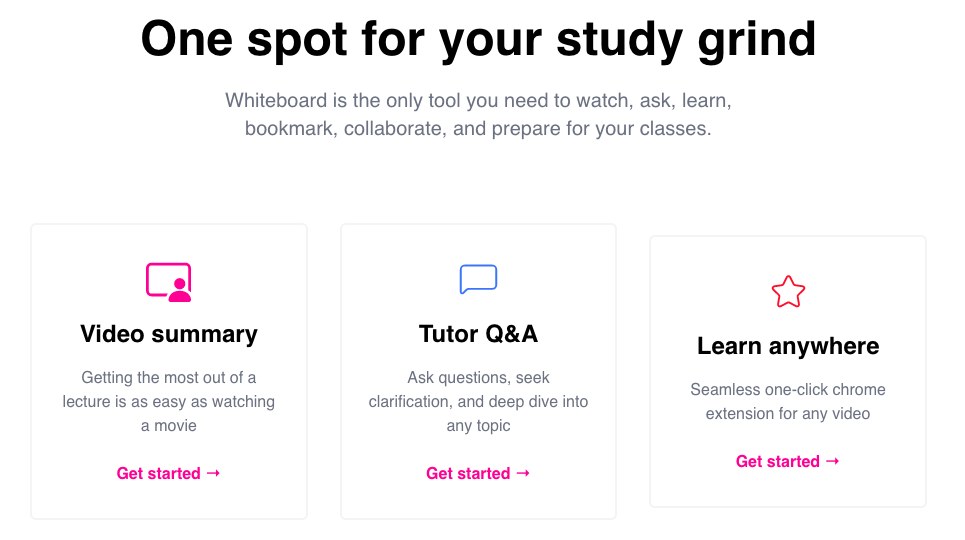Click the arrow next to Tutor Q&A's Get started

click(x=523, y=473)
